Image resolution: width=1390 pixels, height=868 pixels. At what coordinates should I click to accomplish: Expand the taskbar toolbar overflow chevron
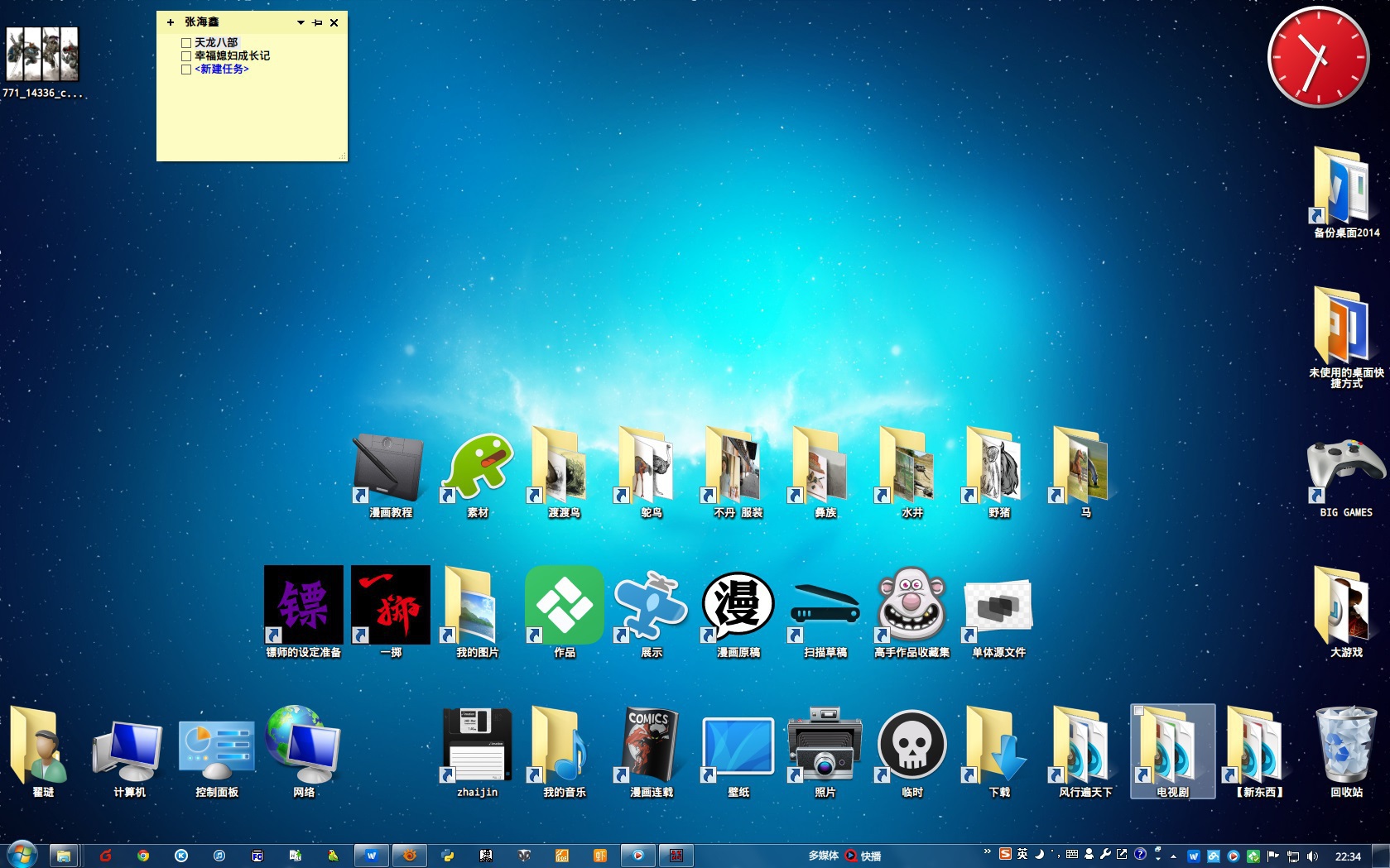(987, 851)
